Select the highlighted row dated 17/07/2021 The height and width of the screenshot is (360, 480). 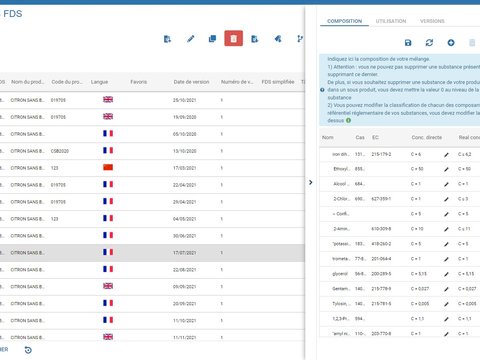(x=152, y=253)
